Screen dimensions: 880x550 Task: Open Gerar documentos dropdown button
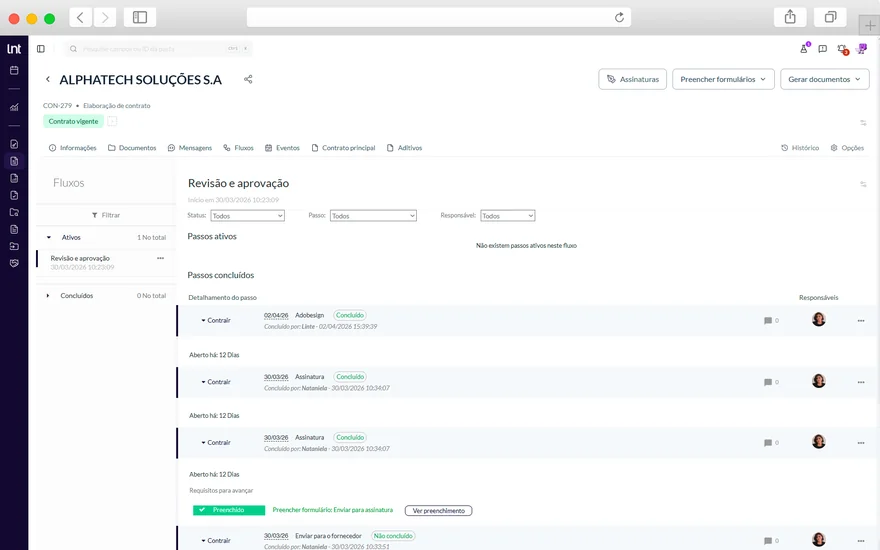click(824, 79)
